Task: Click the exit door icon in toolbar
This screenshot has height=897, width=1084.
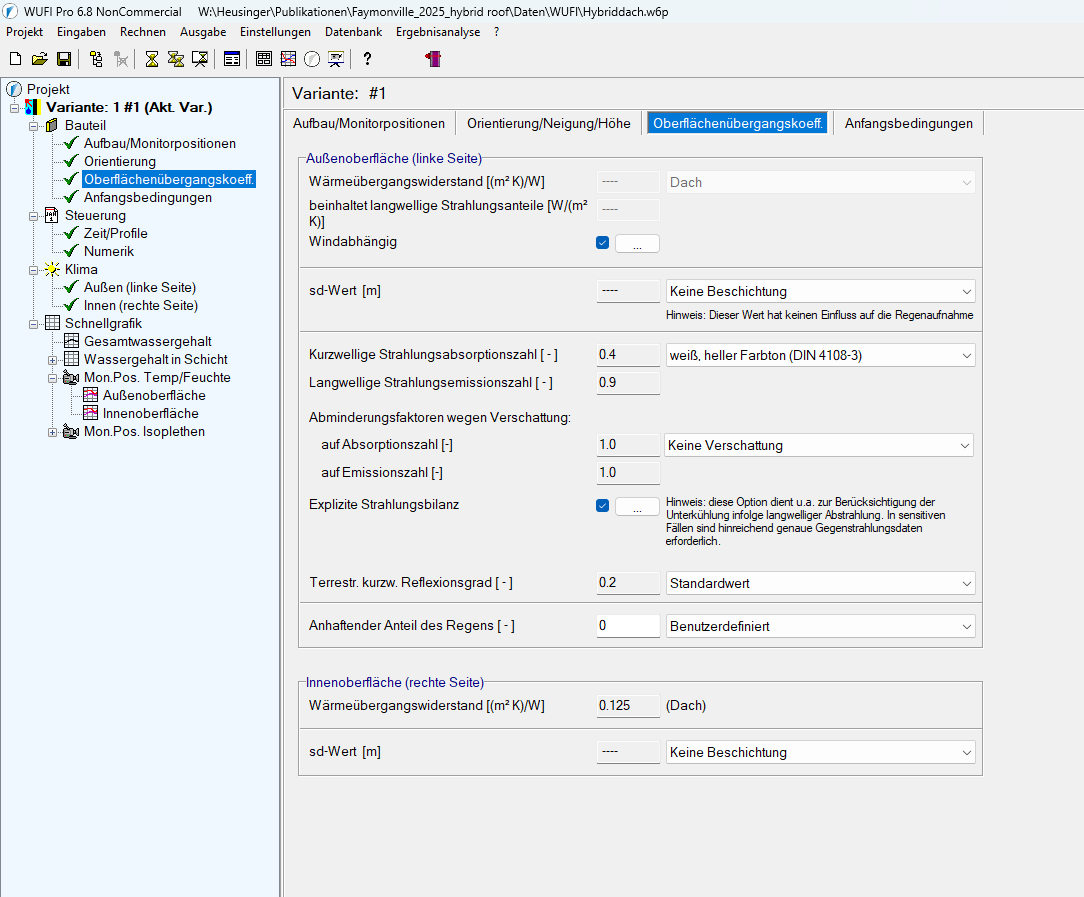Action: 433,59
